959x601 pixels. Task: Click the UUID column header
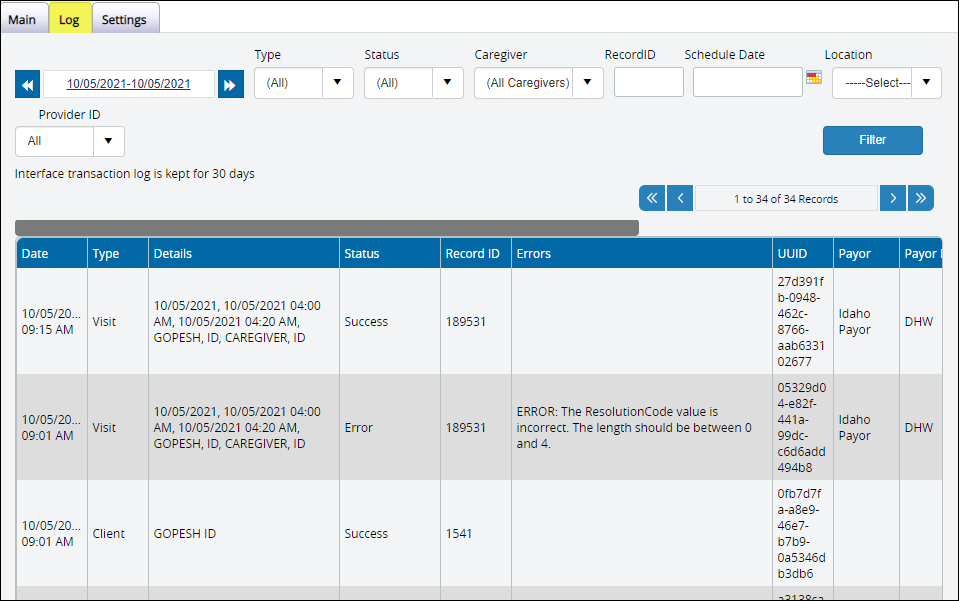[803, 254]
